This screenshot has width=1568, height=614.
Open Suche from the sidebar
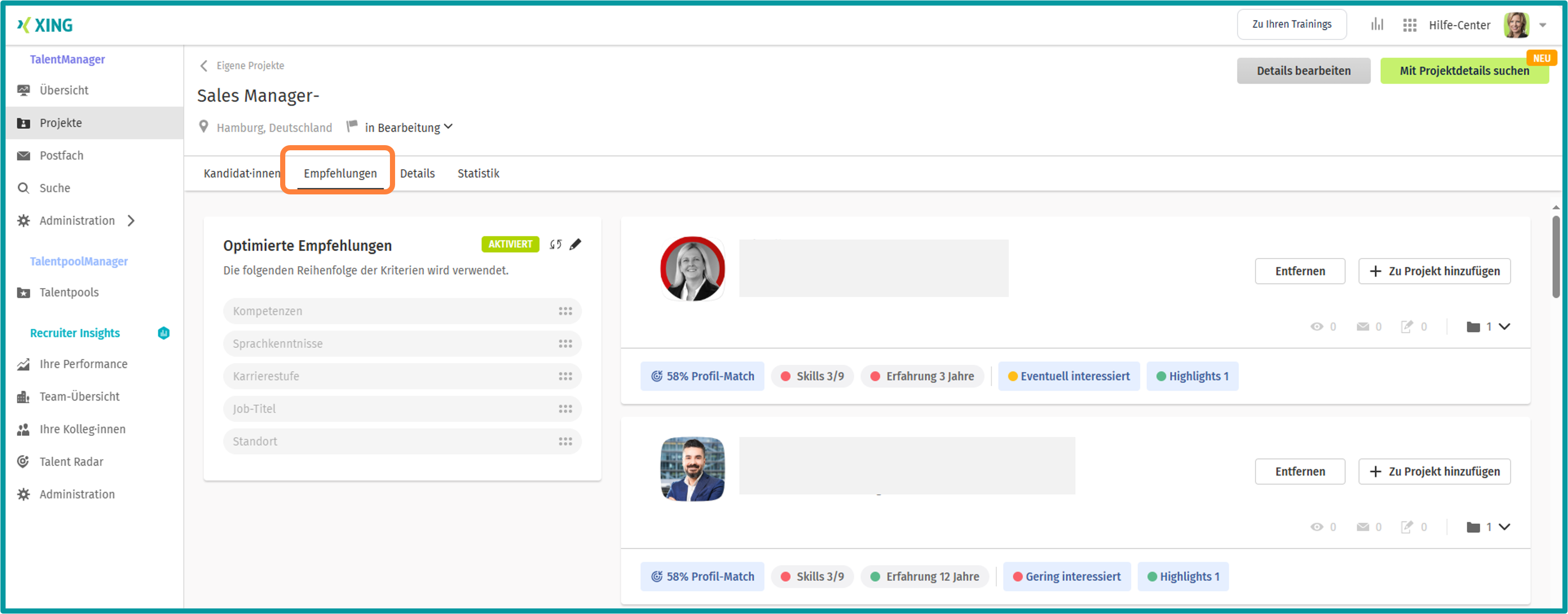pos(55,188)
